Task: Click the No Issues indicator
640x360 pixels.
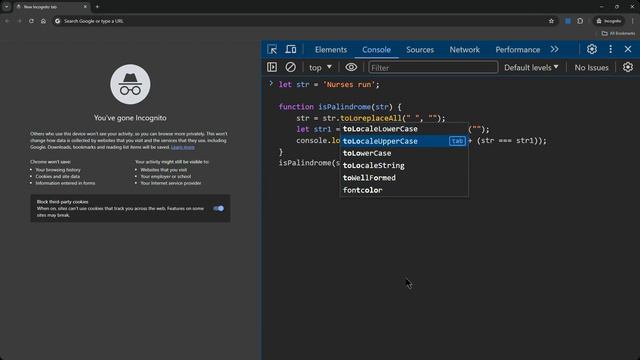Action: point(591,68)
